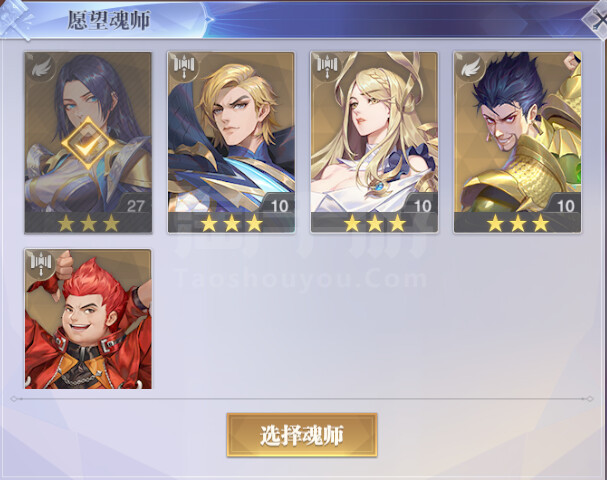Click three-star rating under gold-armored man
607x480 pixels.
click(518, 223)
